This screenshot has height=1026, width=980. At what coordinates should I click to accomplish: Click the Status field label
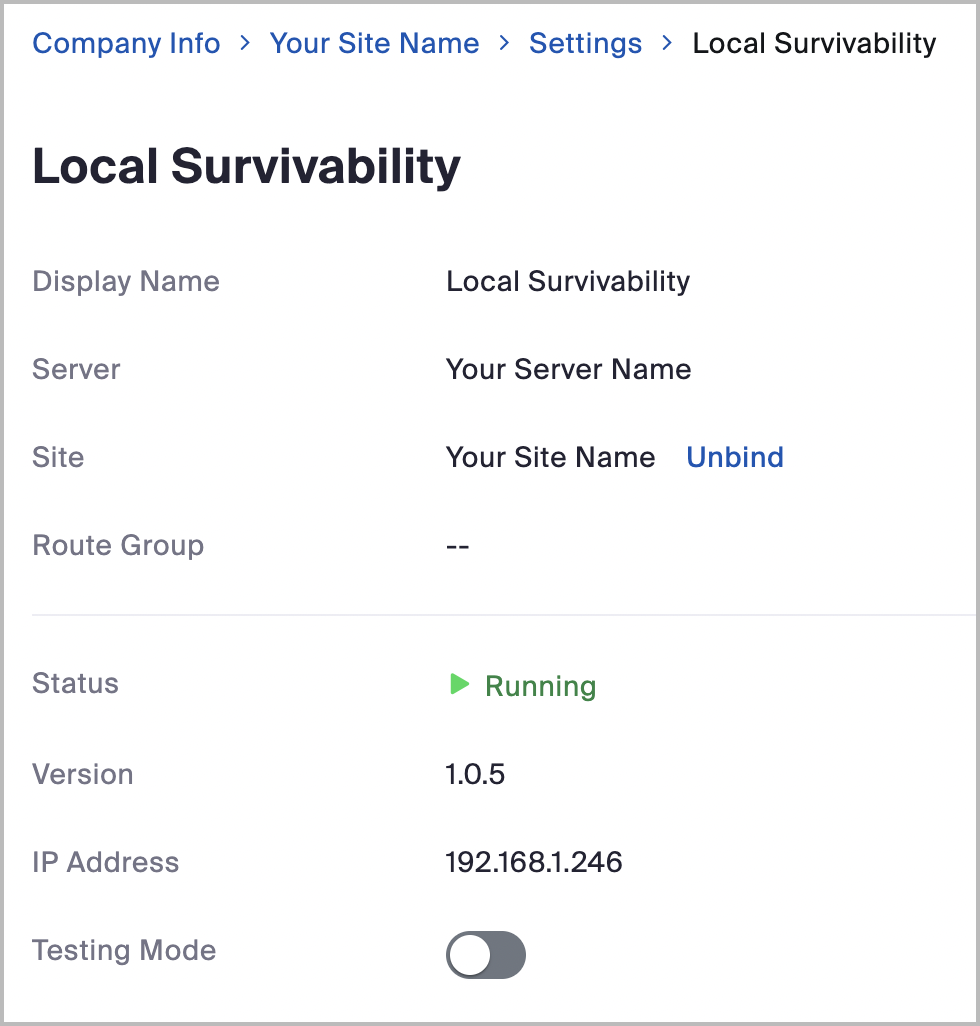[x=75, y=684]
